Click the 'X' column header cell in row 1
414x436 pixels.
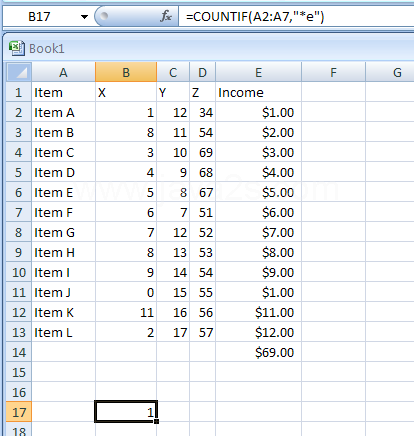click(126, 92)
